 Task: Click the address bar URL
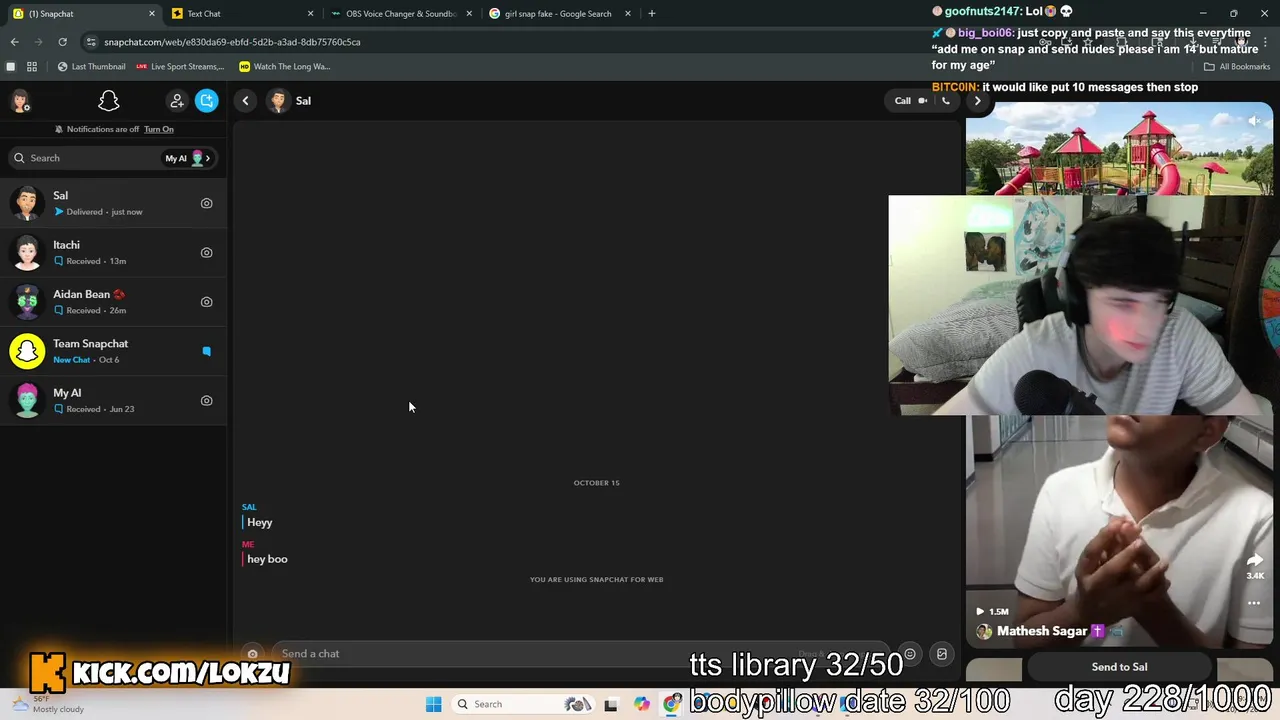[x=232, y=42]
